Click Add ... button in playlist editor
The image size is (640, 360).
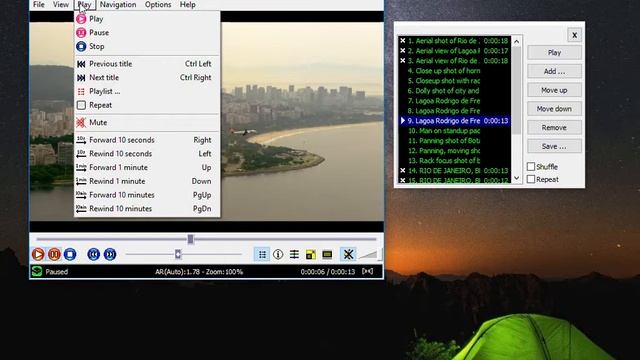554,71
